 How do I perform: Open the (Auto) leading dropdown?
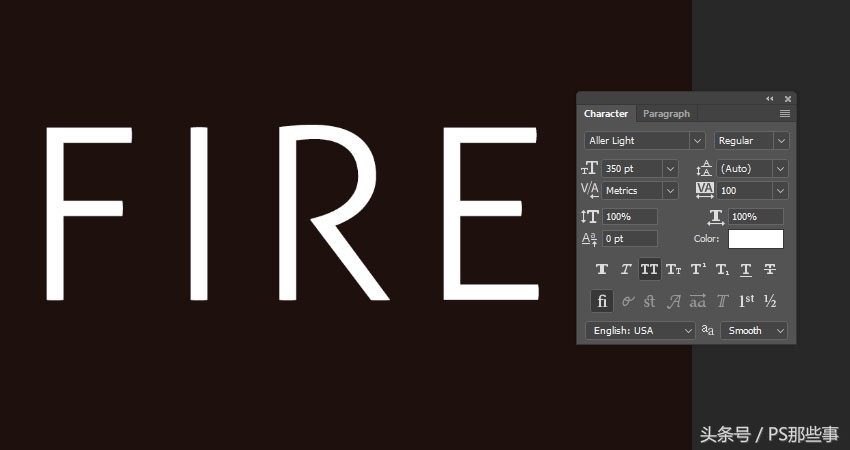(781, 169)
